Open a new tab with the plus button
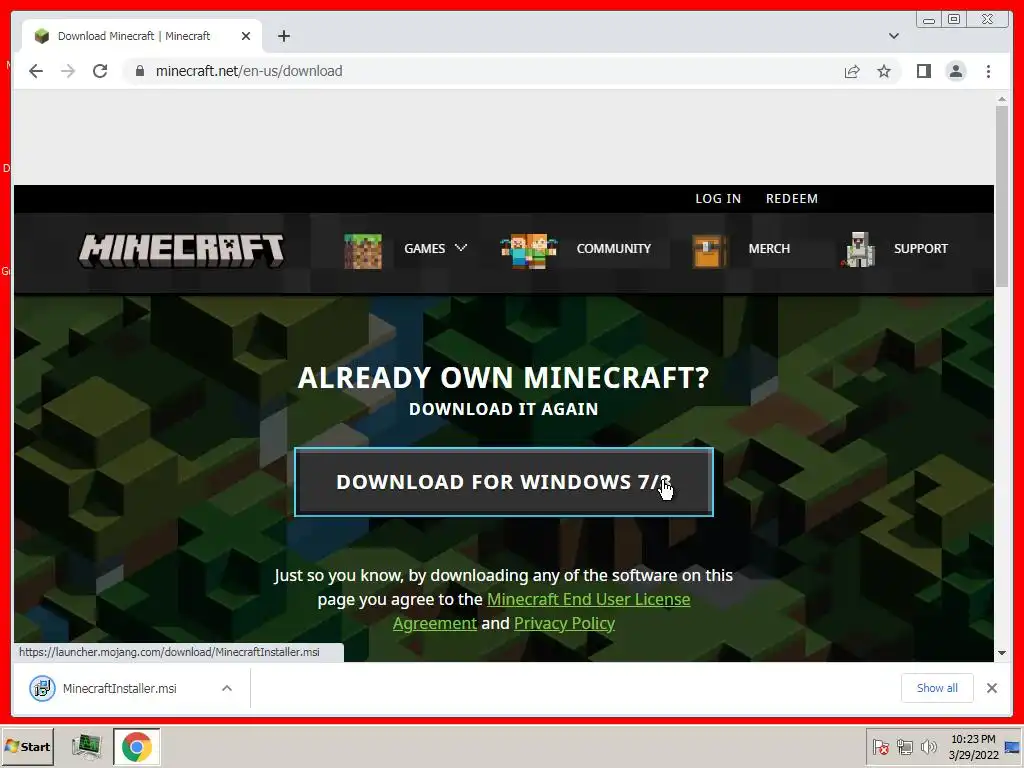 (x=283, y=36)
